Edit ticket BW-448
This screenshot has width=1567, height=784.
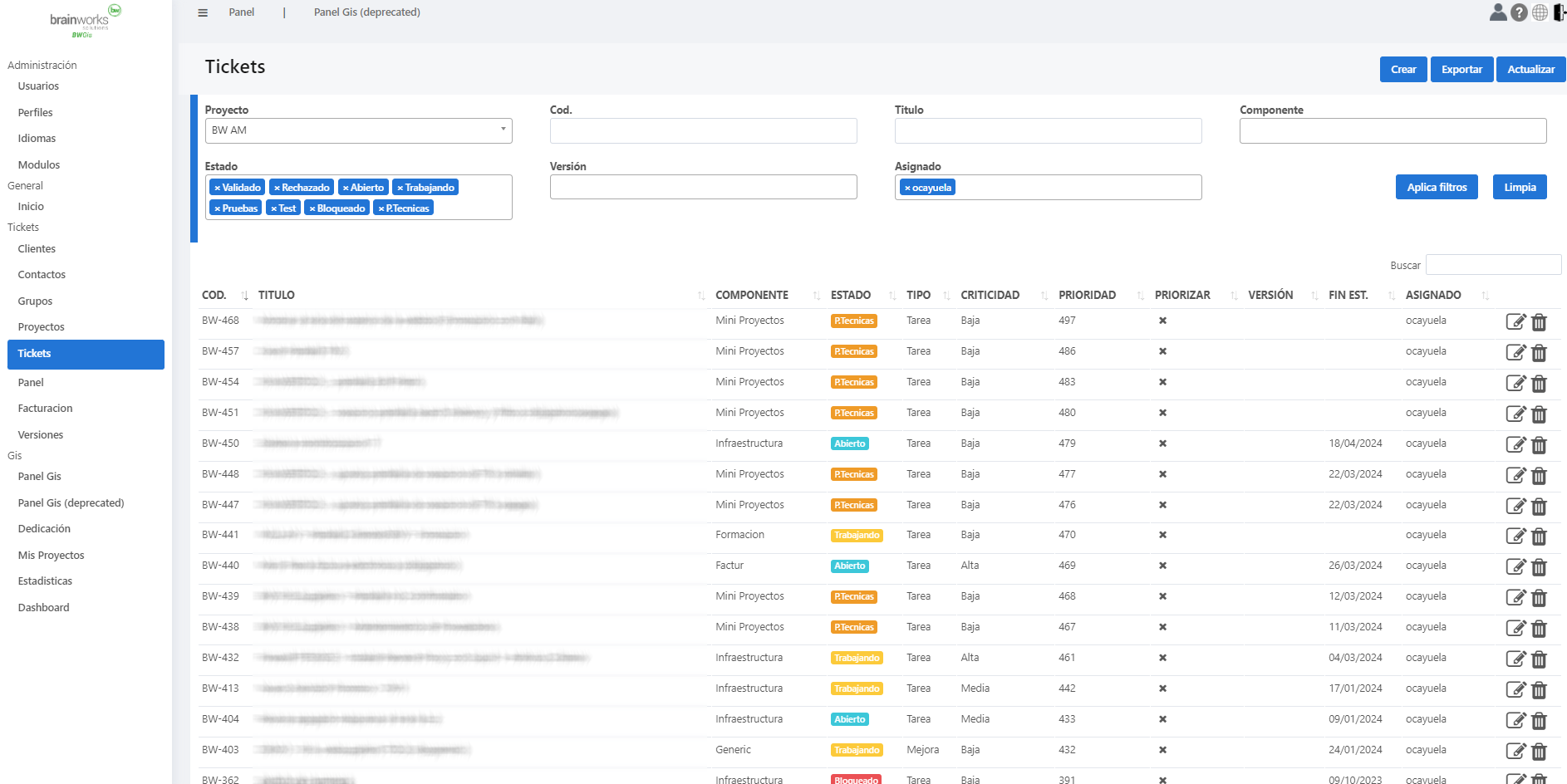(1515, 476)
